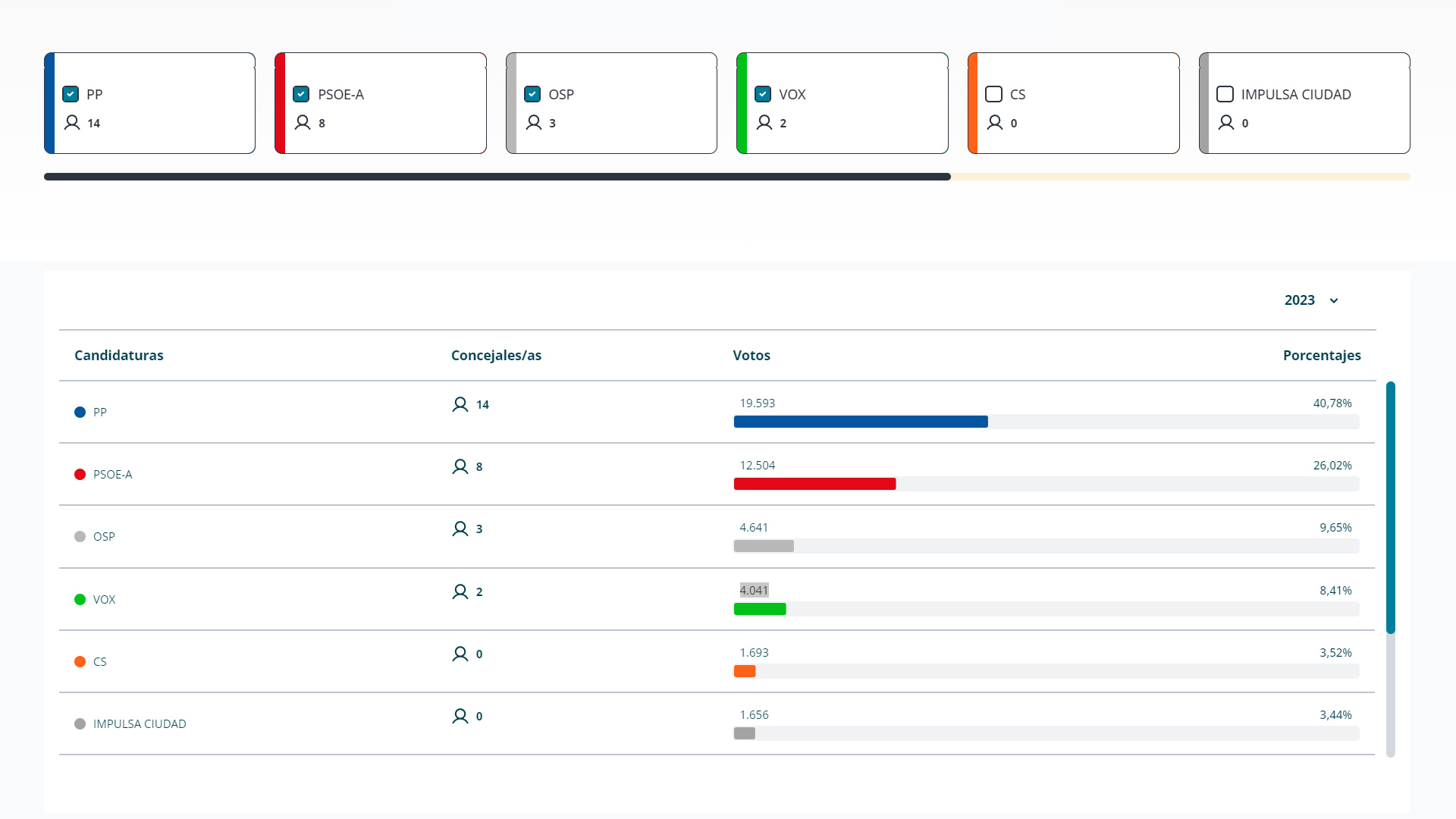The height and width of the screenshot is (819, 1456).
Task: Enable the CS party checkbox
Action: coord(993,94)
